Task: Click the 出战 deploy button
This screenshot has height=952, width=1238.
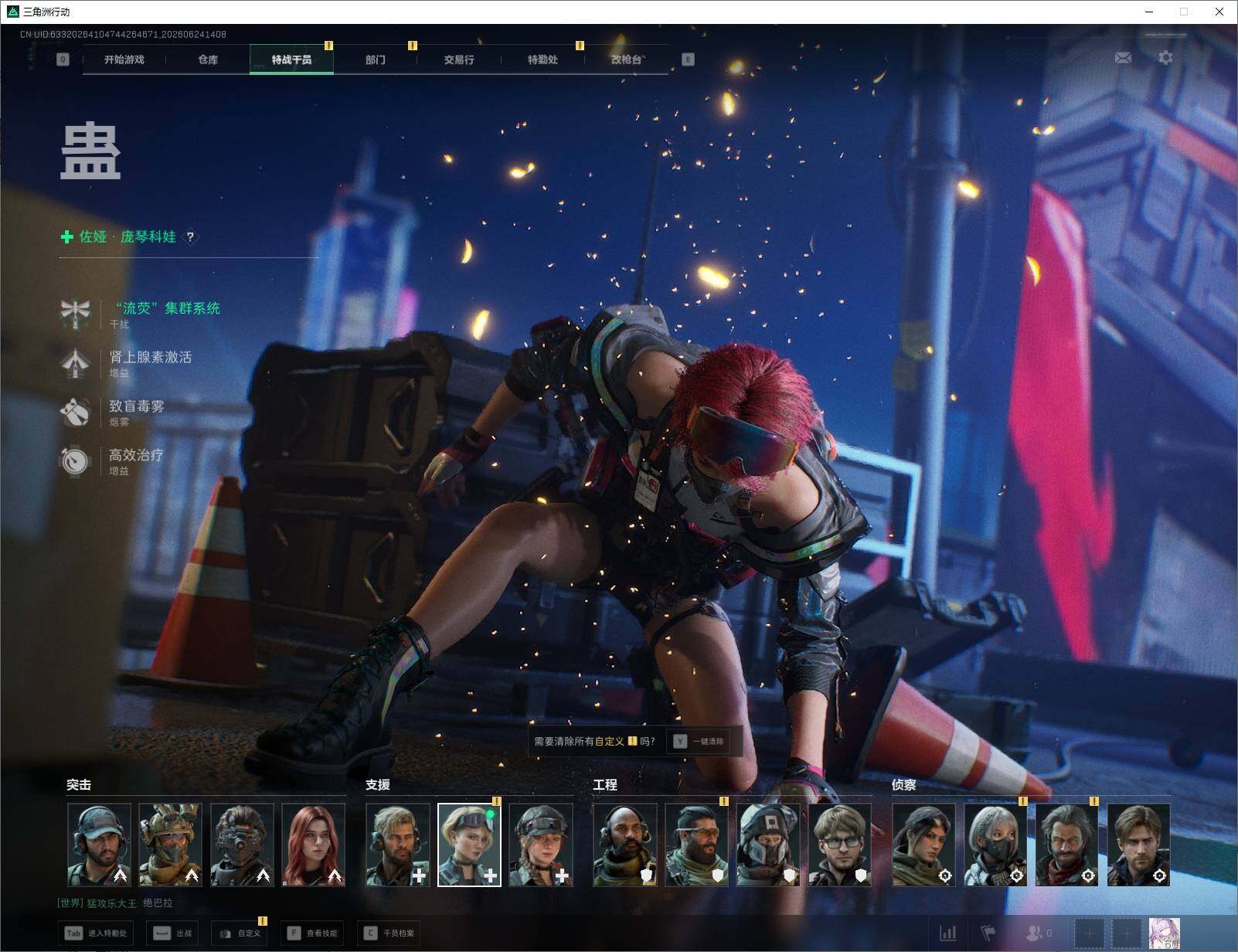Action: [x=173, y=933]
